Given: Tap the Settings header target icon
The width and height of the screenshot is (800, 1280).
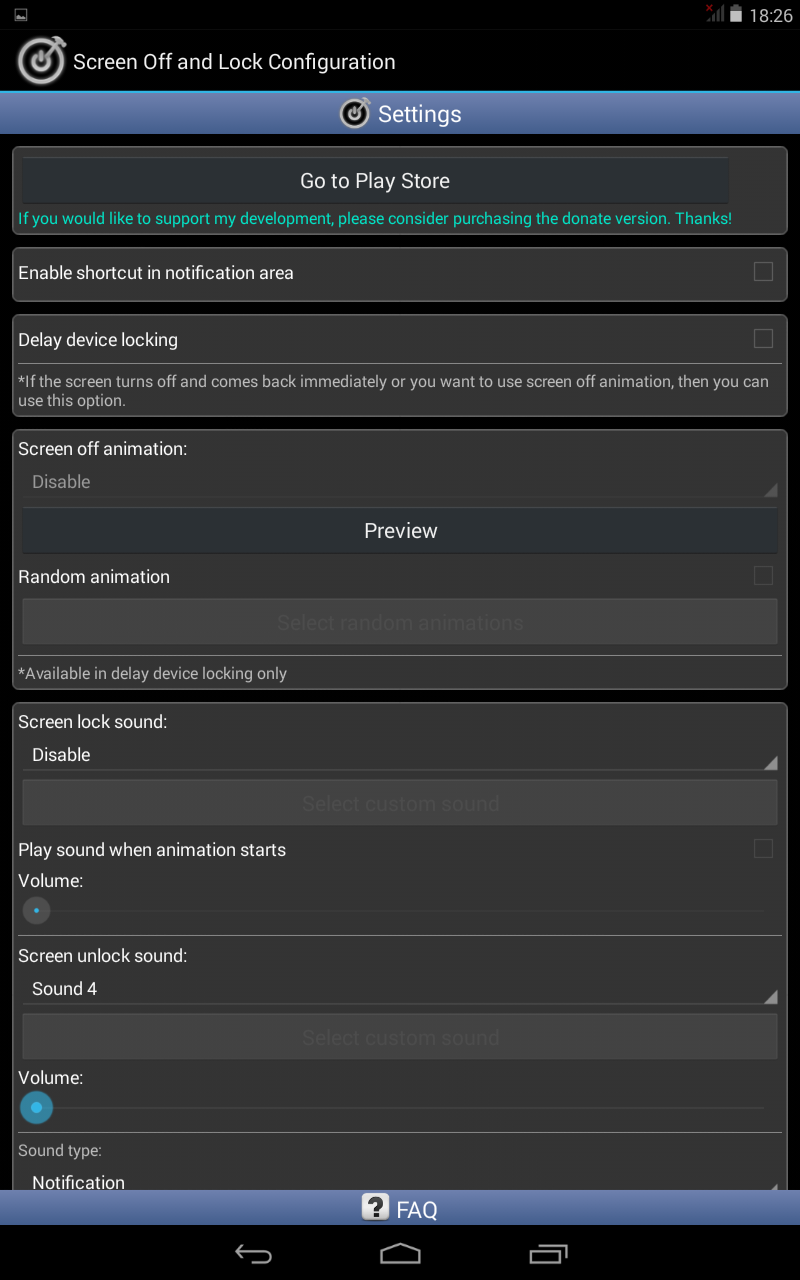Looking at the screenshot, I should click(x=355, y=114).
